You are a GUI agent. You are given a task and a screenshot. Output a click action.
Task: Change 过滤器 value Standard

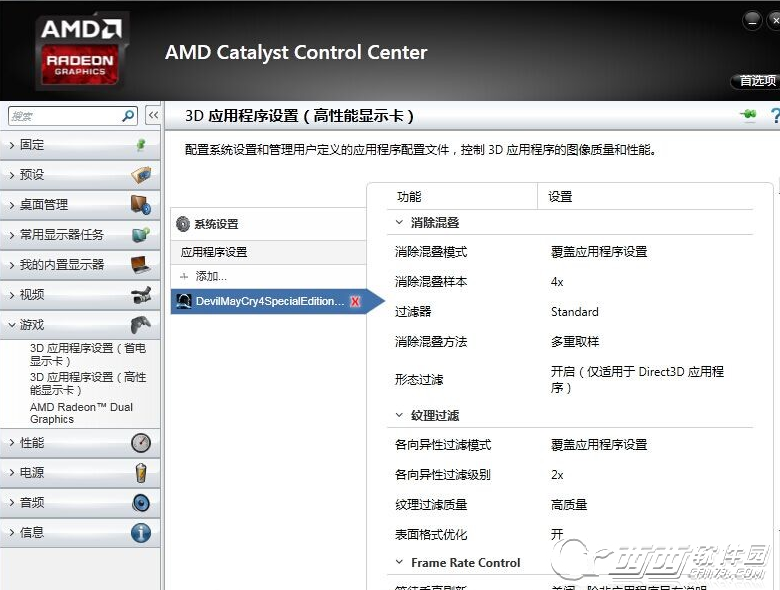[x=575, y=312]
